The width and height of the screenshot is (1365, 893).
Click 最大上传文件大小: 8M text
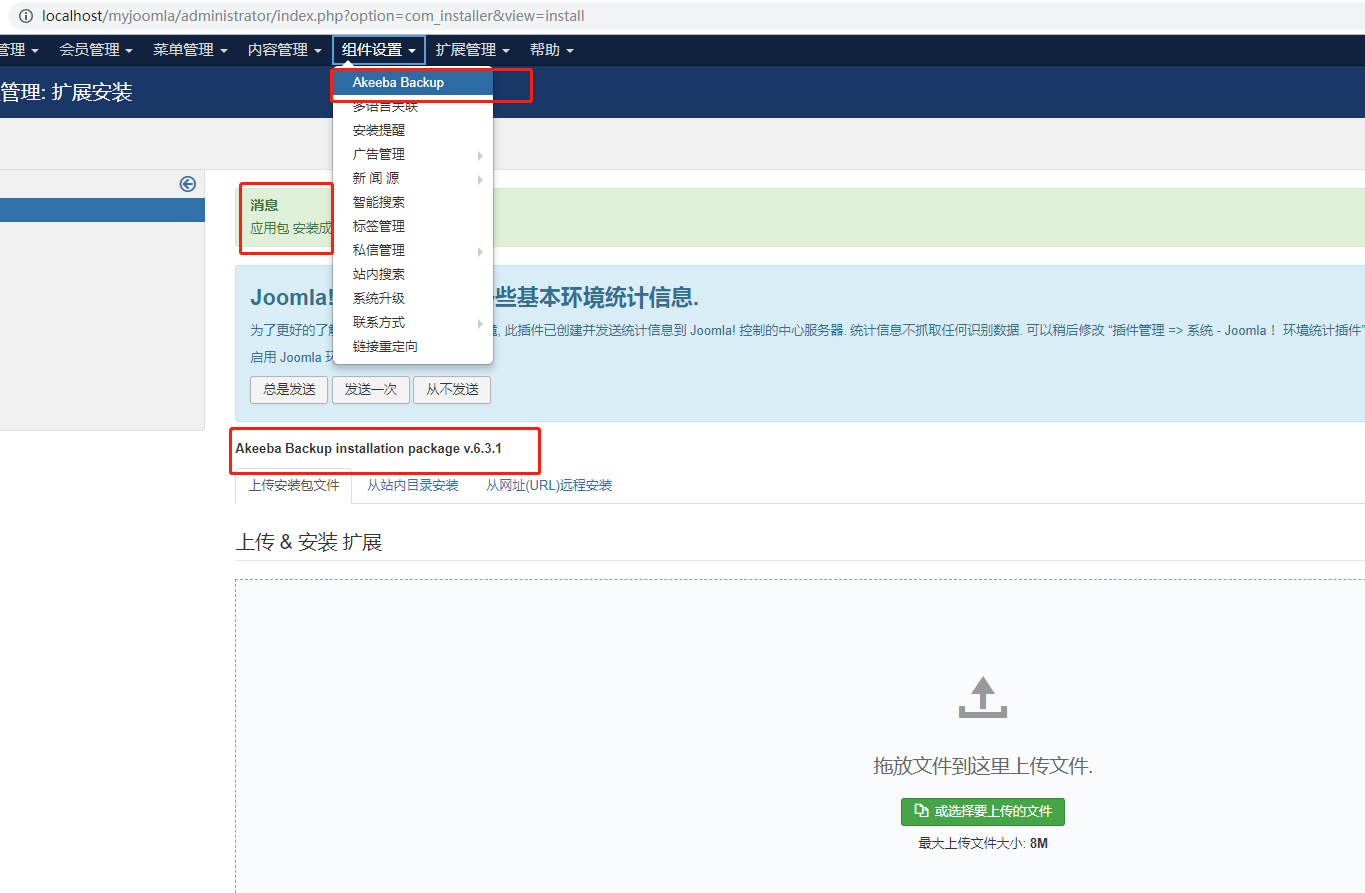tap(983, 843)
